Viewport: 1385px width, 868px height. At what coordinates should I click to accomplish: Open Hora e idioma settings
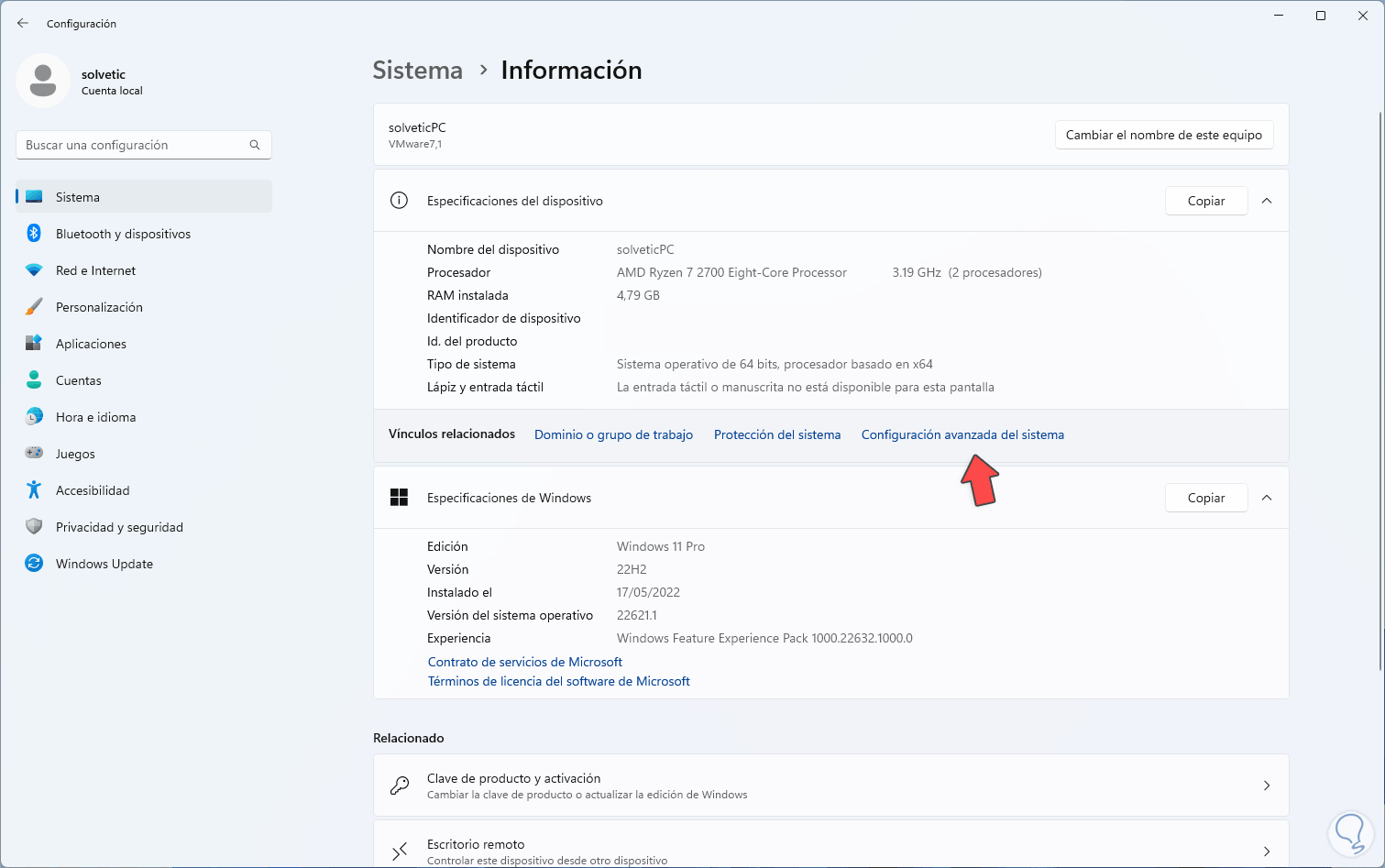coord(95,417)
